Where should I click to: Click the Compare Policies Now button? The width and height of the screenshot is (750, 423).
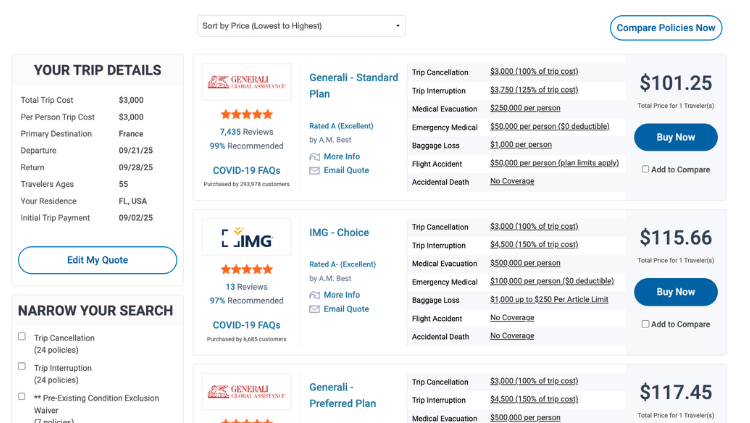(x=666, y=28)
